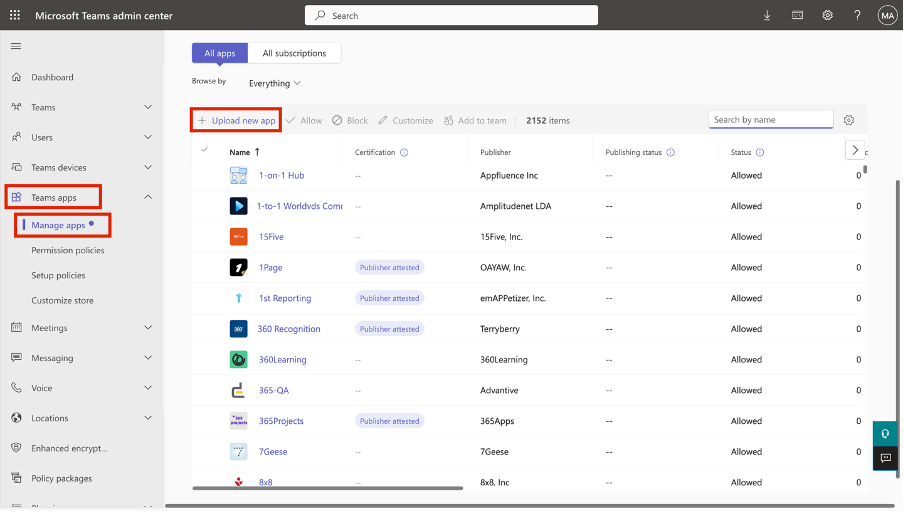
Task: Collapse the Teams apps section chevron
Action: click(148, 197)
